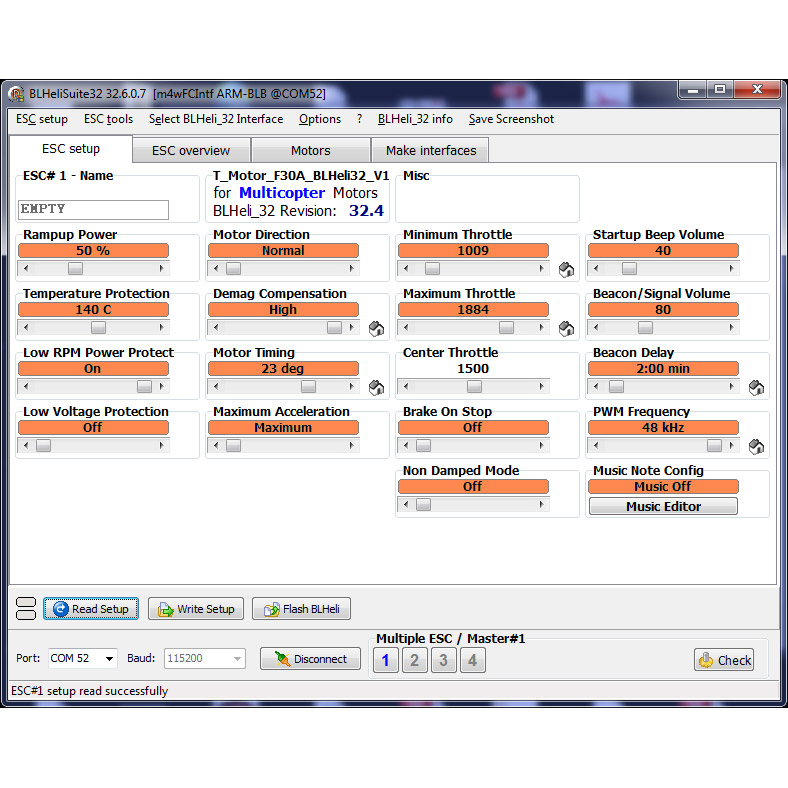Increase Low Voltage Protection with right arrow

(x=162, y=445)
